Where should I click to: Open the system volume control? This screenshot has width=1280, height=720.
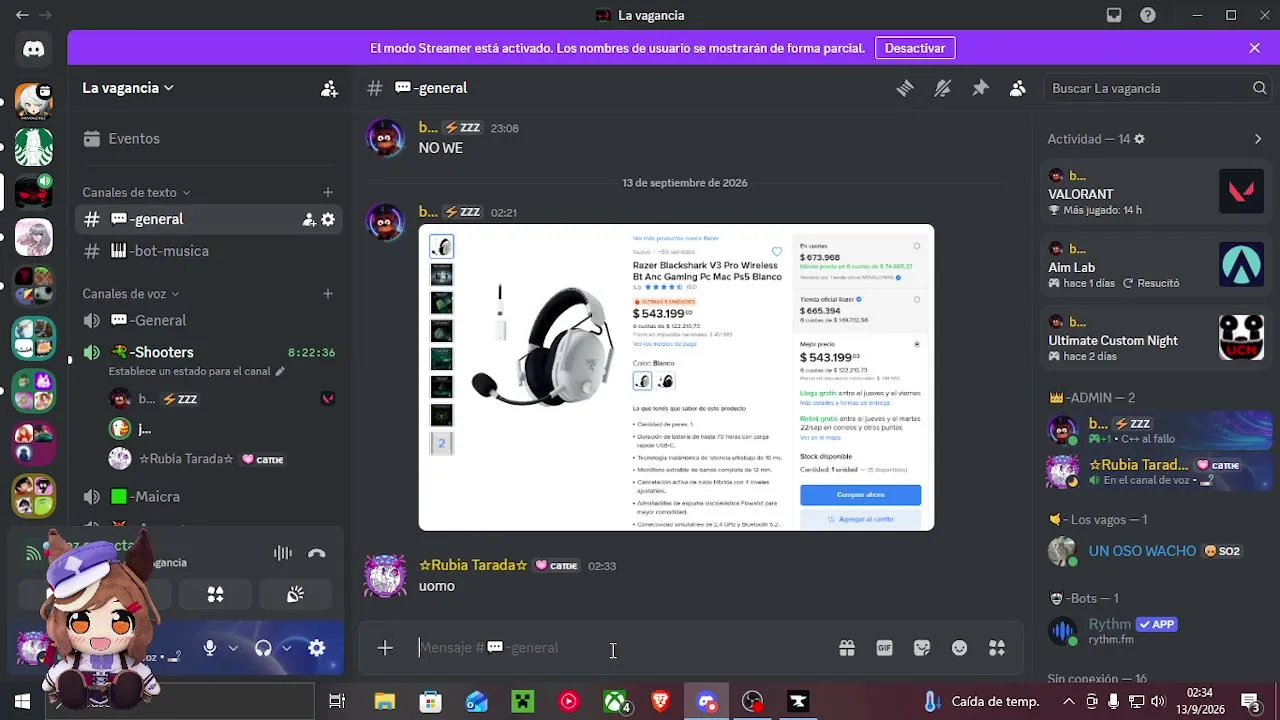1158,701
